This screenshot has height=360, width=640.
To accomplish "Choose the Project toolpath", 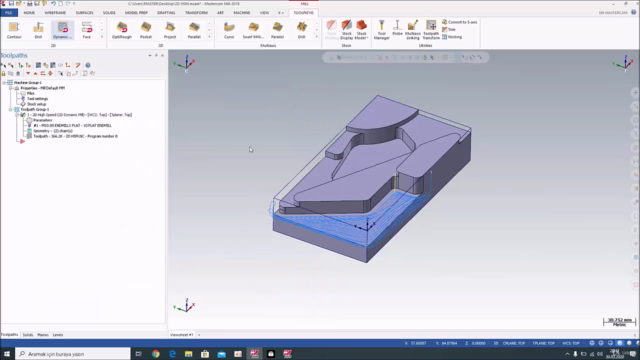I will point(170,30).
